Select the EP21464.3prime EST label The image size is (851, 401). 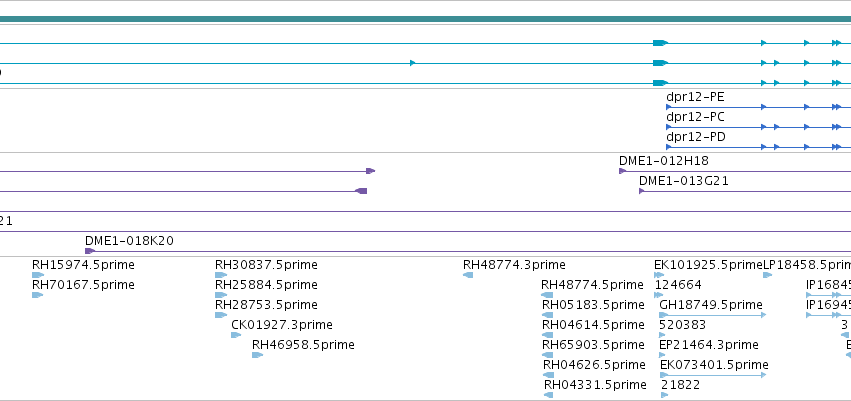[x=709, y=345]
